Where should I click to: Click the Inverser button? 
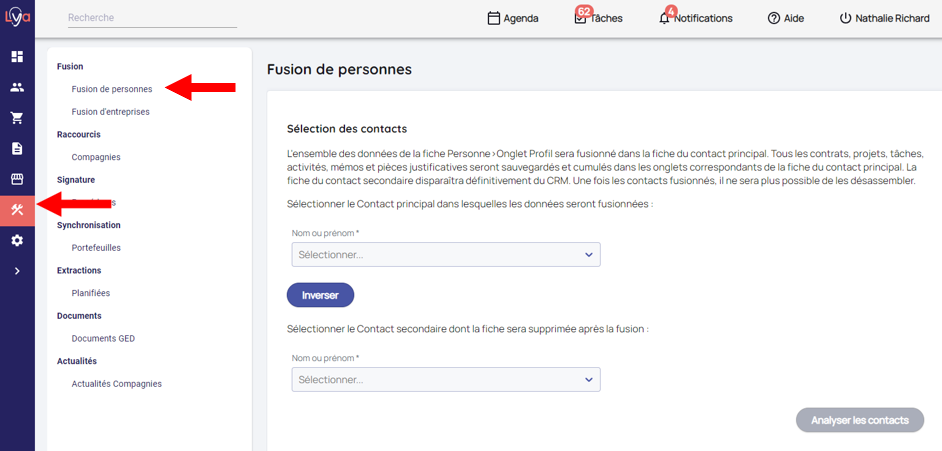click(x=320, y=296)
